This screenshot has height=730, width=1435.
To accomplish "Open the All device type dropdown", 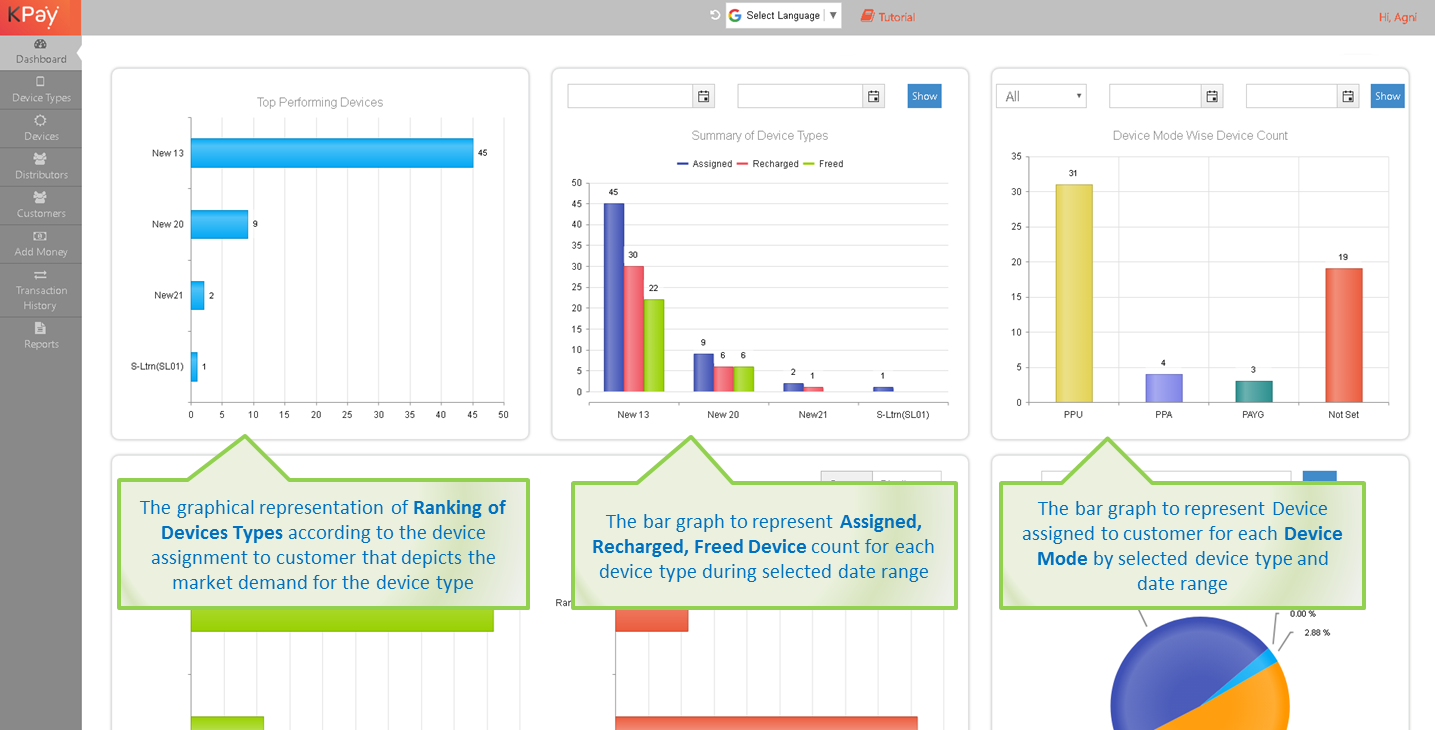I will [1041, 96].
